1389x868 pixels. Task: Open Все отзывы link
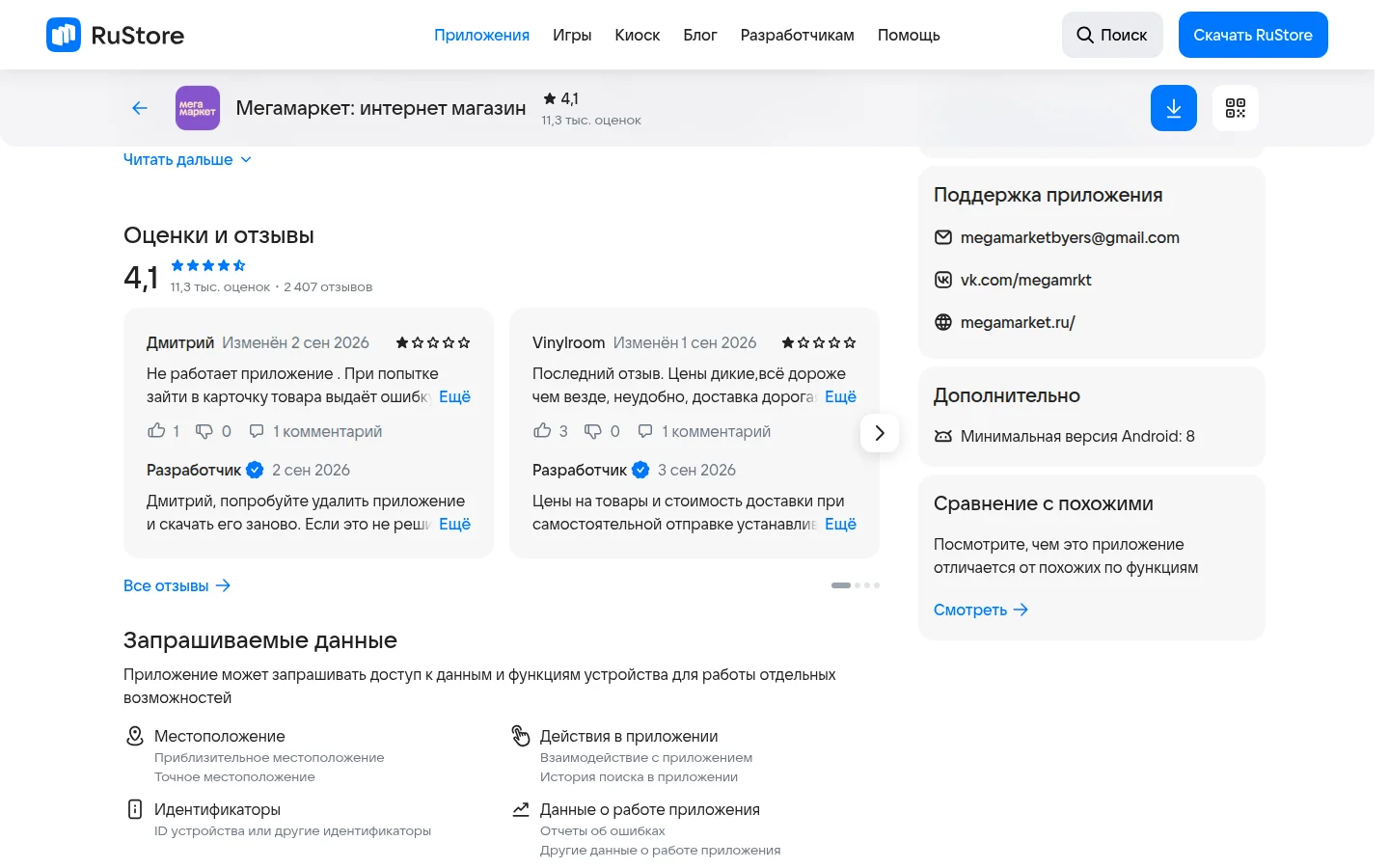[177, 585]
